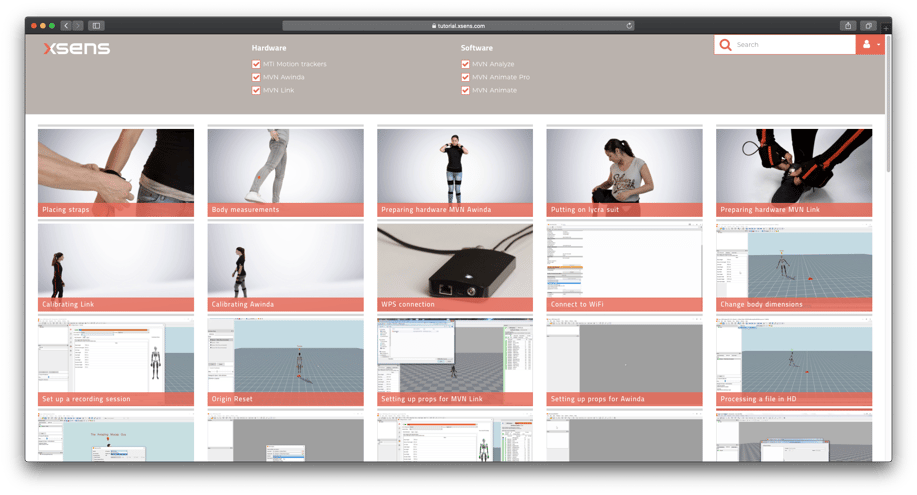
Task: Toggle MVN Animate Pro checkbox
Action: pos(466,77)
